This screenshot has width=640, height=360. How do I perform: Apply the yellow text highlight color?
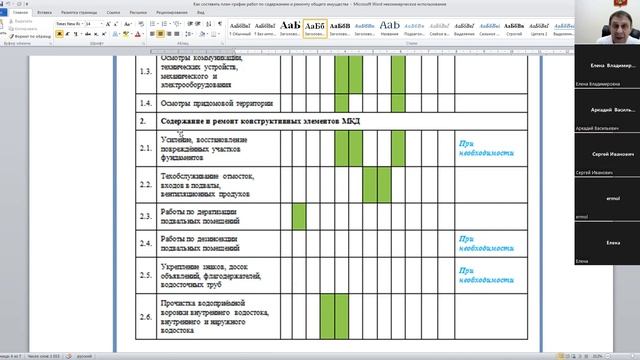[125, 34]
